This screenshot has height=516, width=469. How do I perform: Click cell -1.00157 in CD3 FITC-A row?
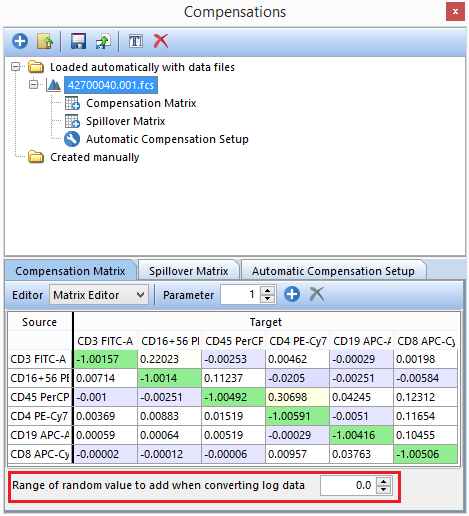[x=105, y=359]
